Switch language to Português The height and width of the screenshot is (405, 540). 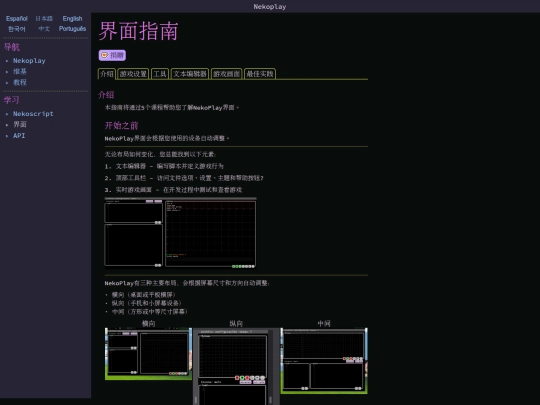tap(72, 29)
